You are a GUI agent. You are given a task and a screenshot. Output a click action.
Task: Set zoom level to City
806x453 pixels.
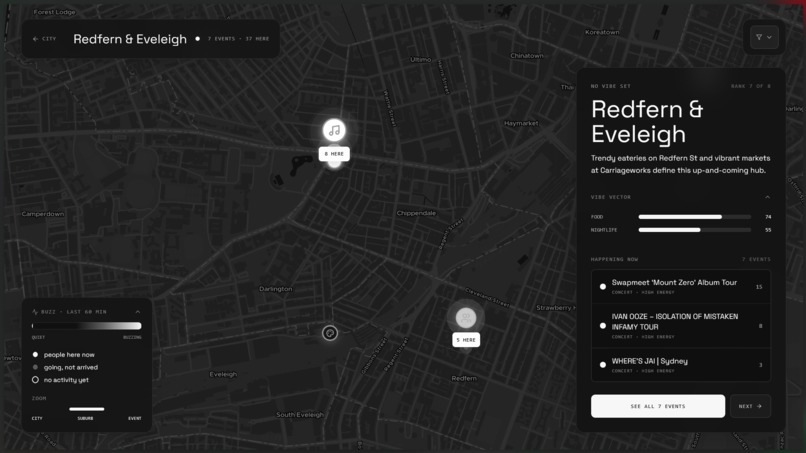[37, 419]
